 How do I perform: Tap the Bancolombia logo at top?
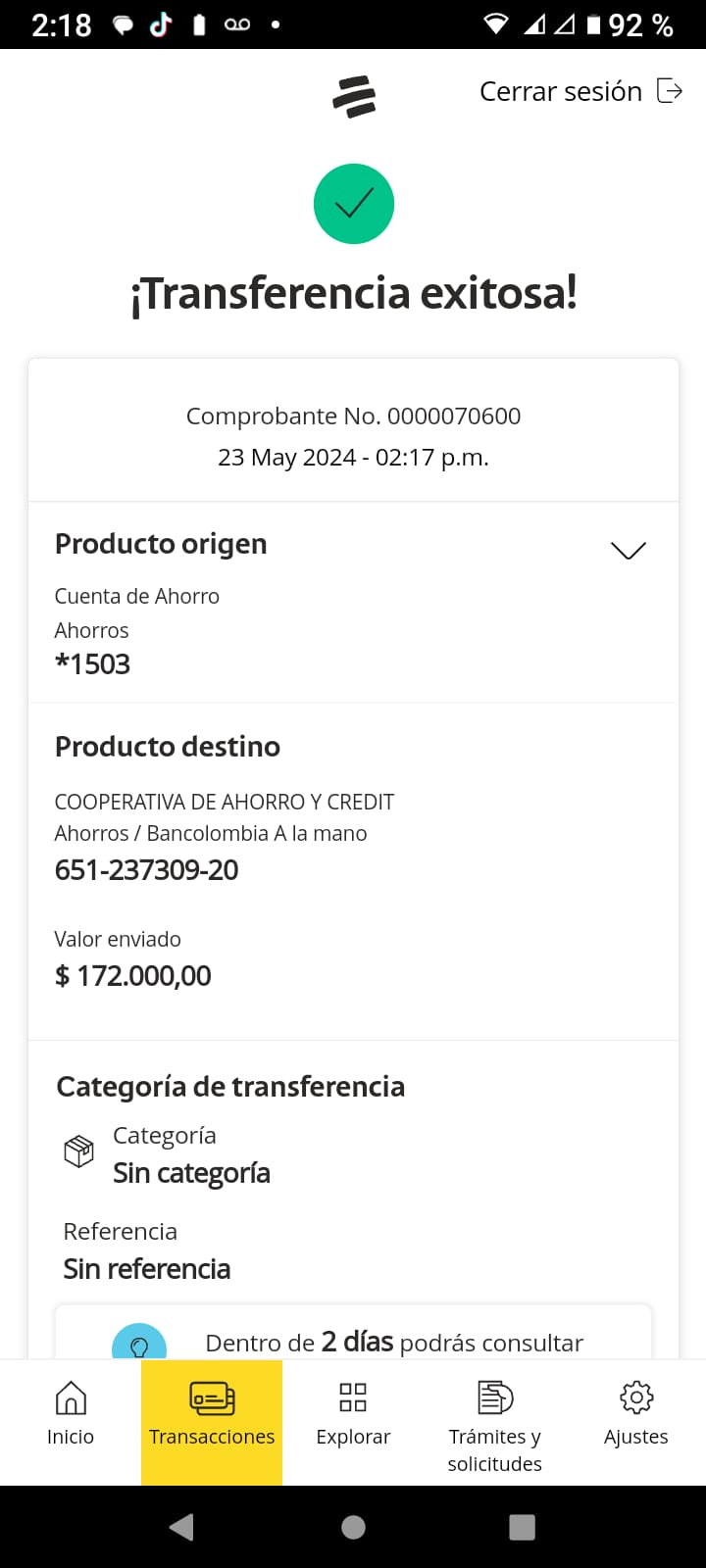coord(354,96)
